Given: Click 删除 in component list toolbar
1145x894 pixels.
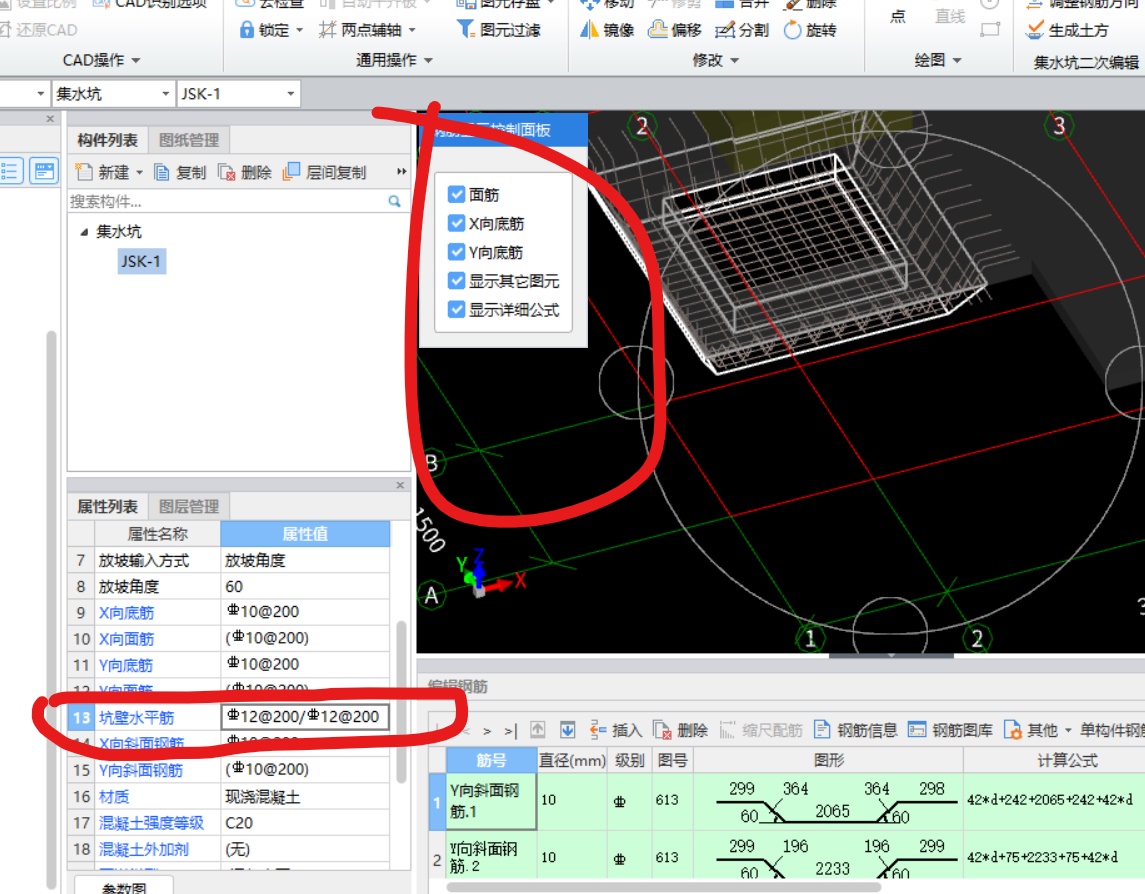Looking at the screenshot, I should click(245, 172).
